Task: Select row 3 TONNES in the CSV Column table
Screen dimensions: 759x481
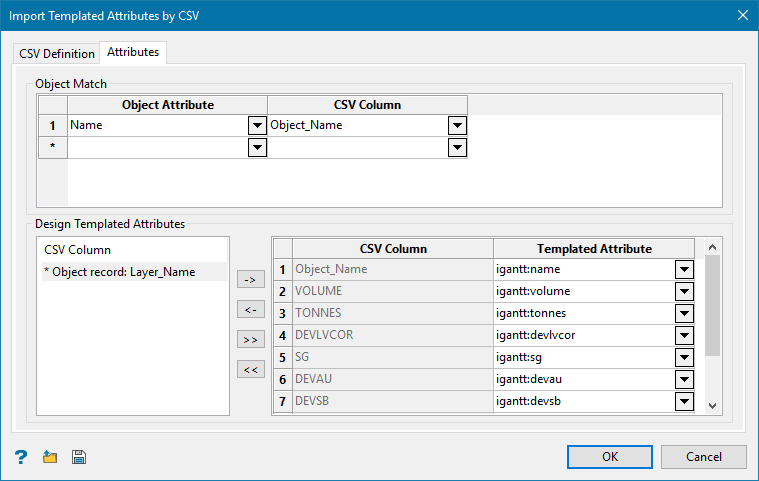Action: tap(392, 313)
